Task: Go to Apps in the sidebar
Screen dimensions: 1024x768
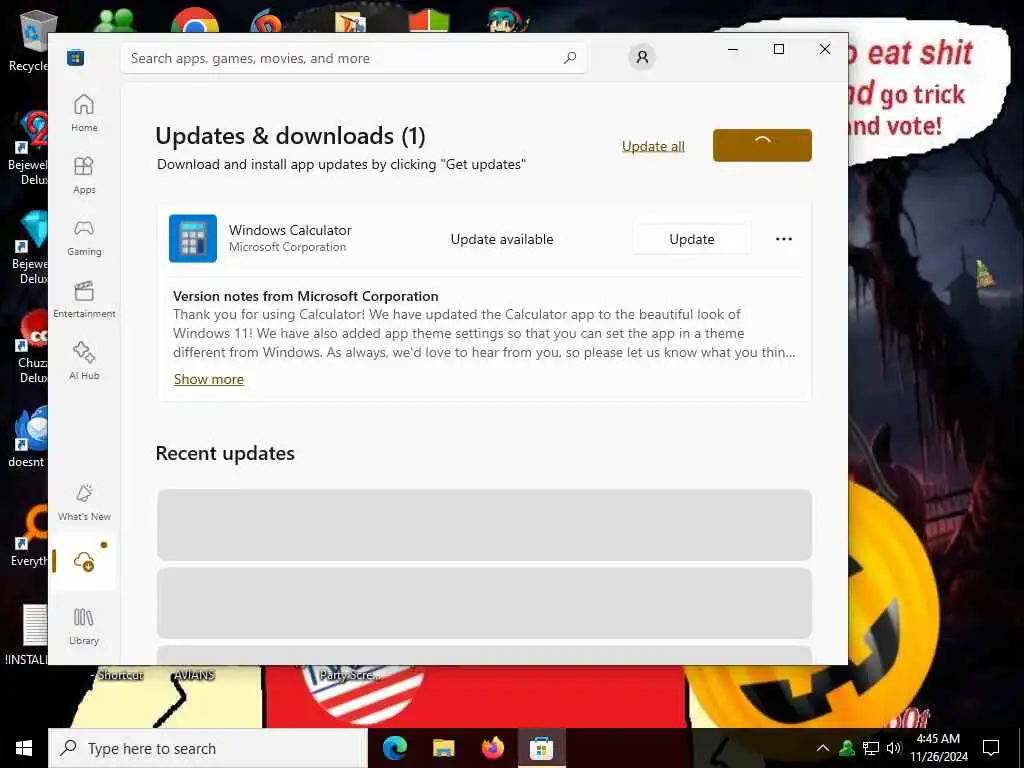Action: point(84,175)
